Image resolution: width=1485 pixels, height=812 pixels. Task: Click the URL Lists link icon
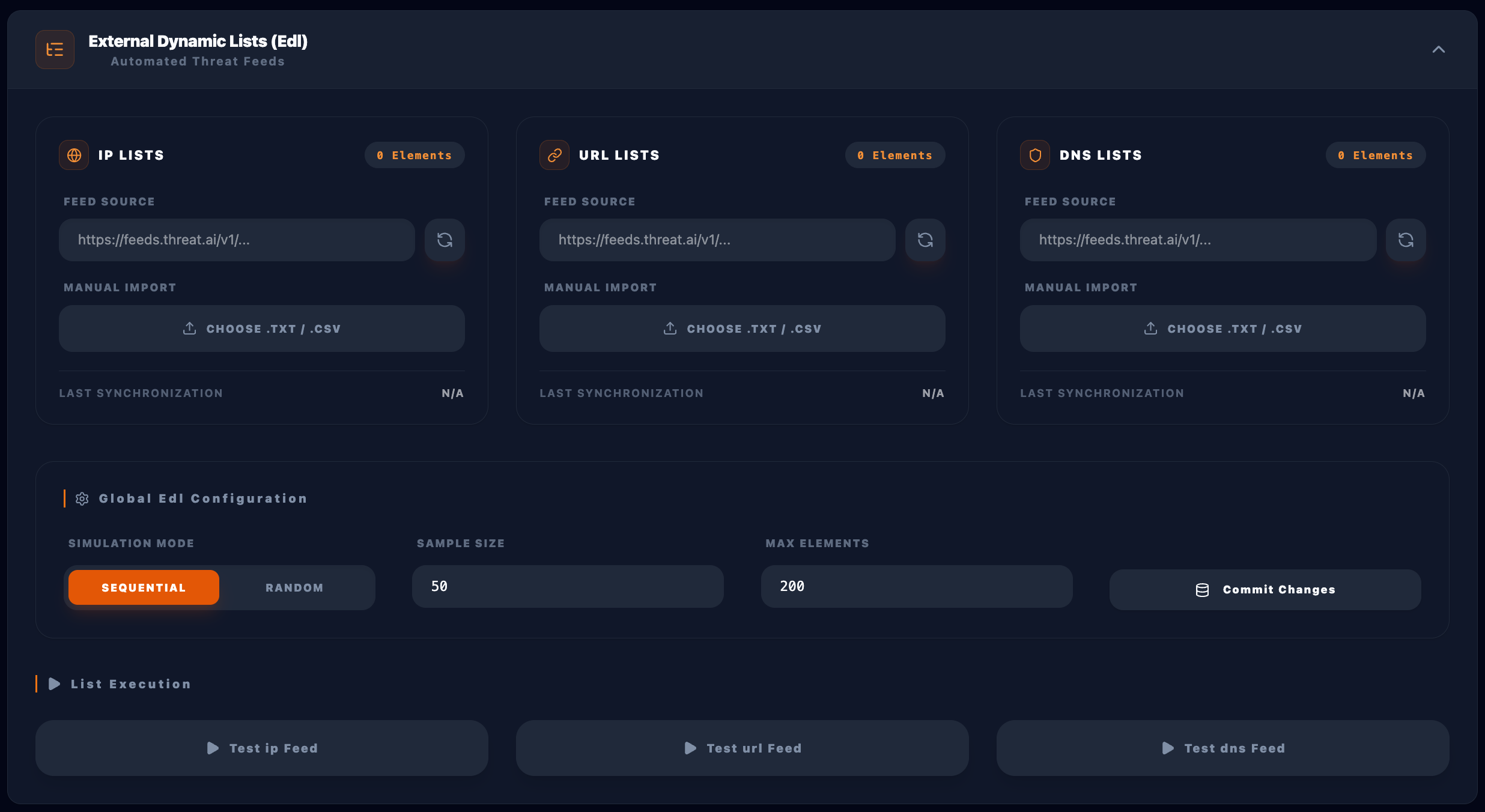(x=554, y=155)
